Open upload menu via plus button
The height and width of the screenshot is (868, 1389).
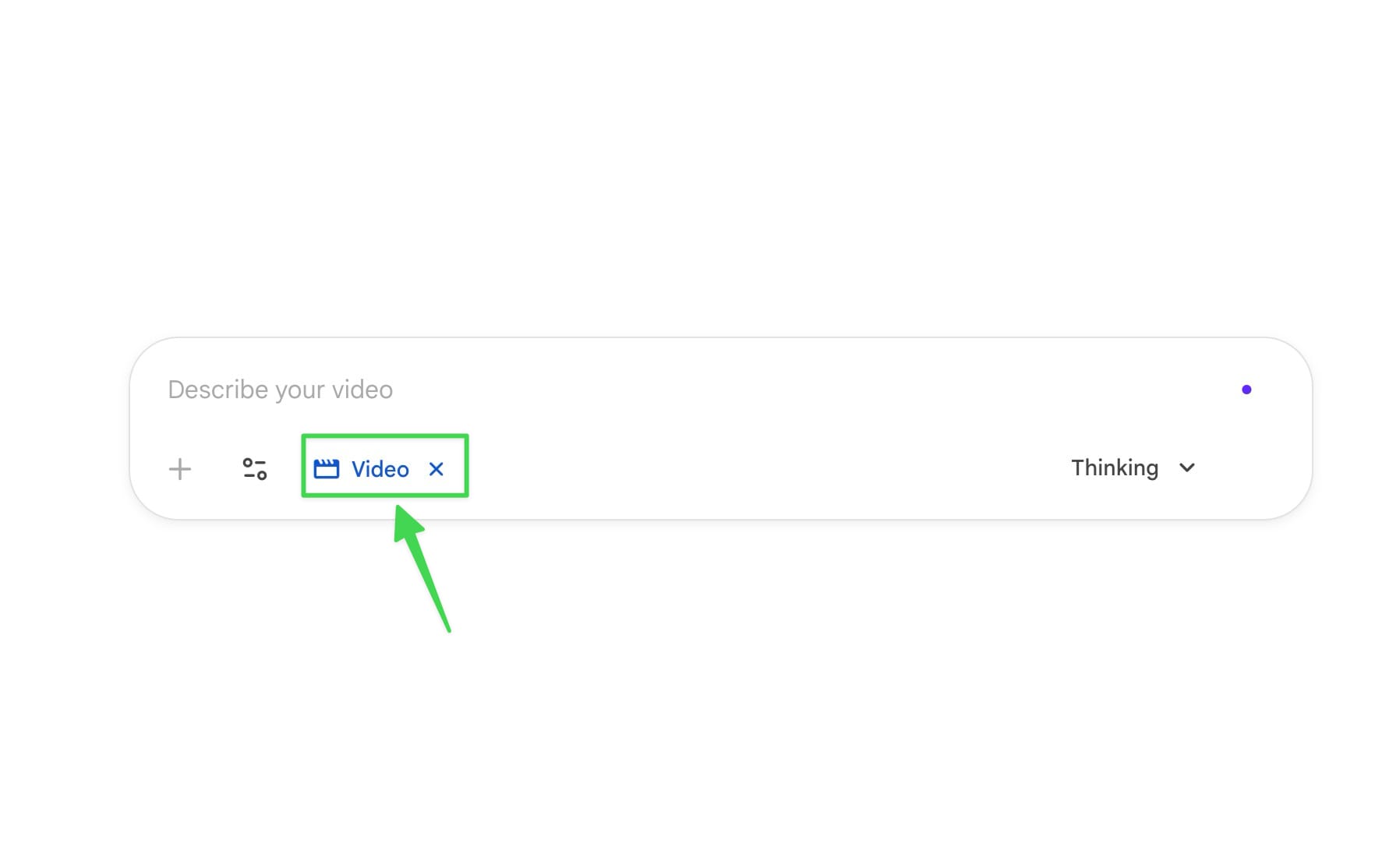pos(180,469)
